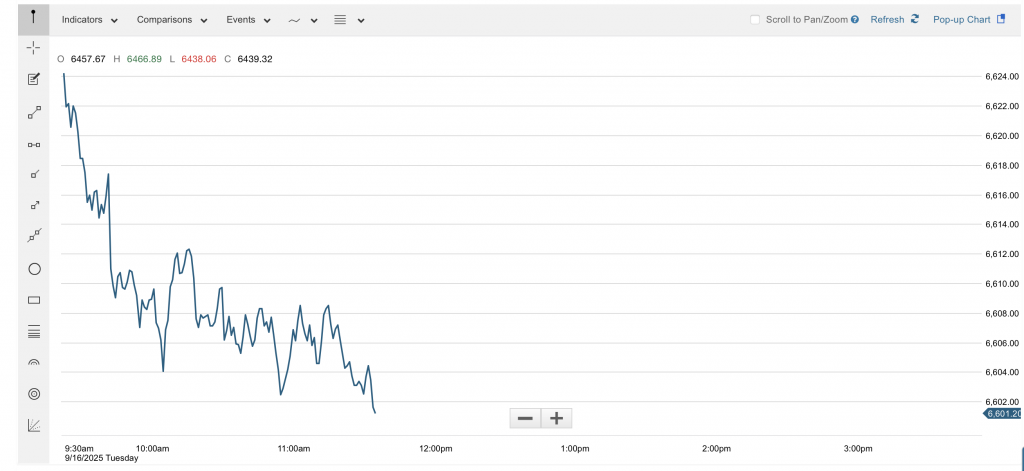Zoom out with the minus button
Image resolution: width=1024 pixels, height=471 pixels.
tap(525, 418)
